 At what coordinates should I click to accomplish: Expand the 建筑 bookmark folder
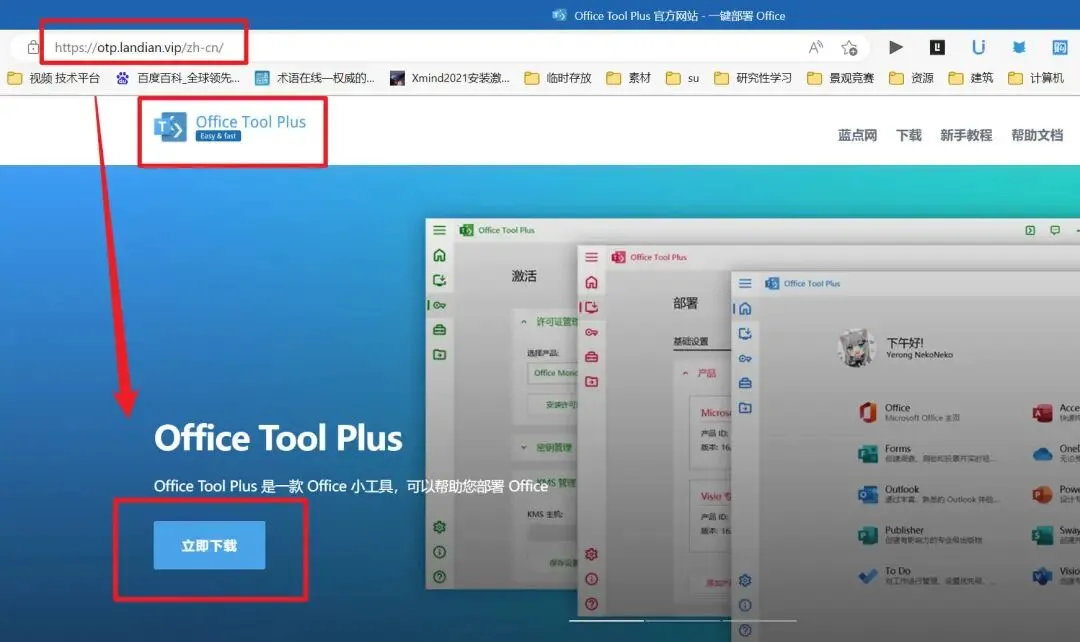coord(970,78)
